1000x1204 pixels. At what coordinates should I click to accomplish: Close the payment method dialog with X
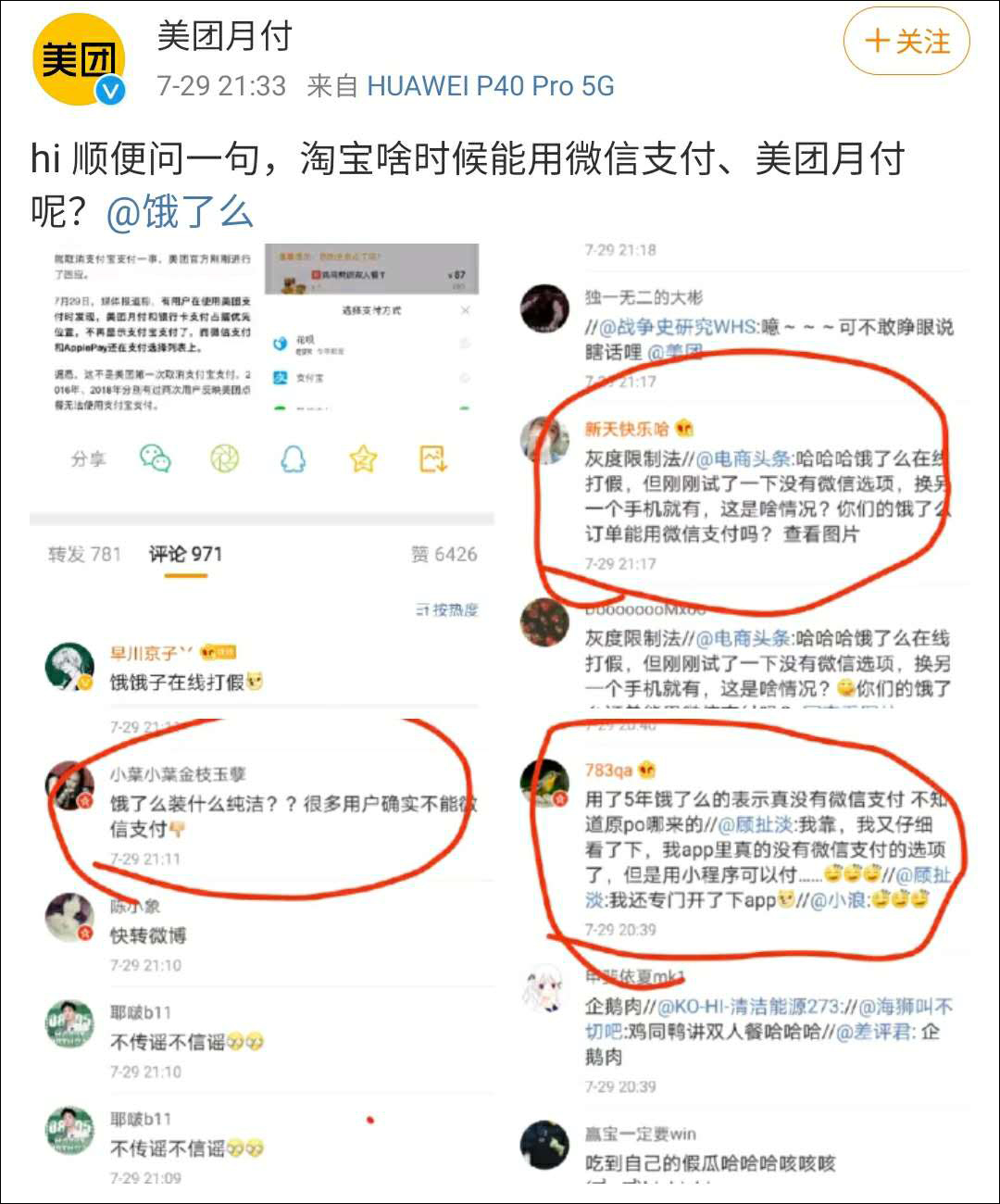click(x=465, y=310)
